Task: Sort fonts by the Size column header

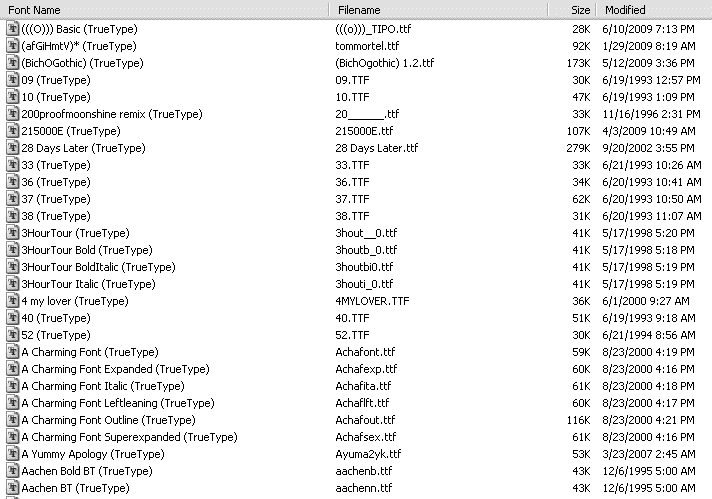Action: tap(572, 10)
